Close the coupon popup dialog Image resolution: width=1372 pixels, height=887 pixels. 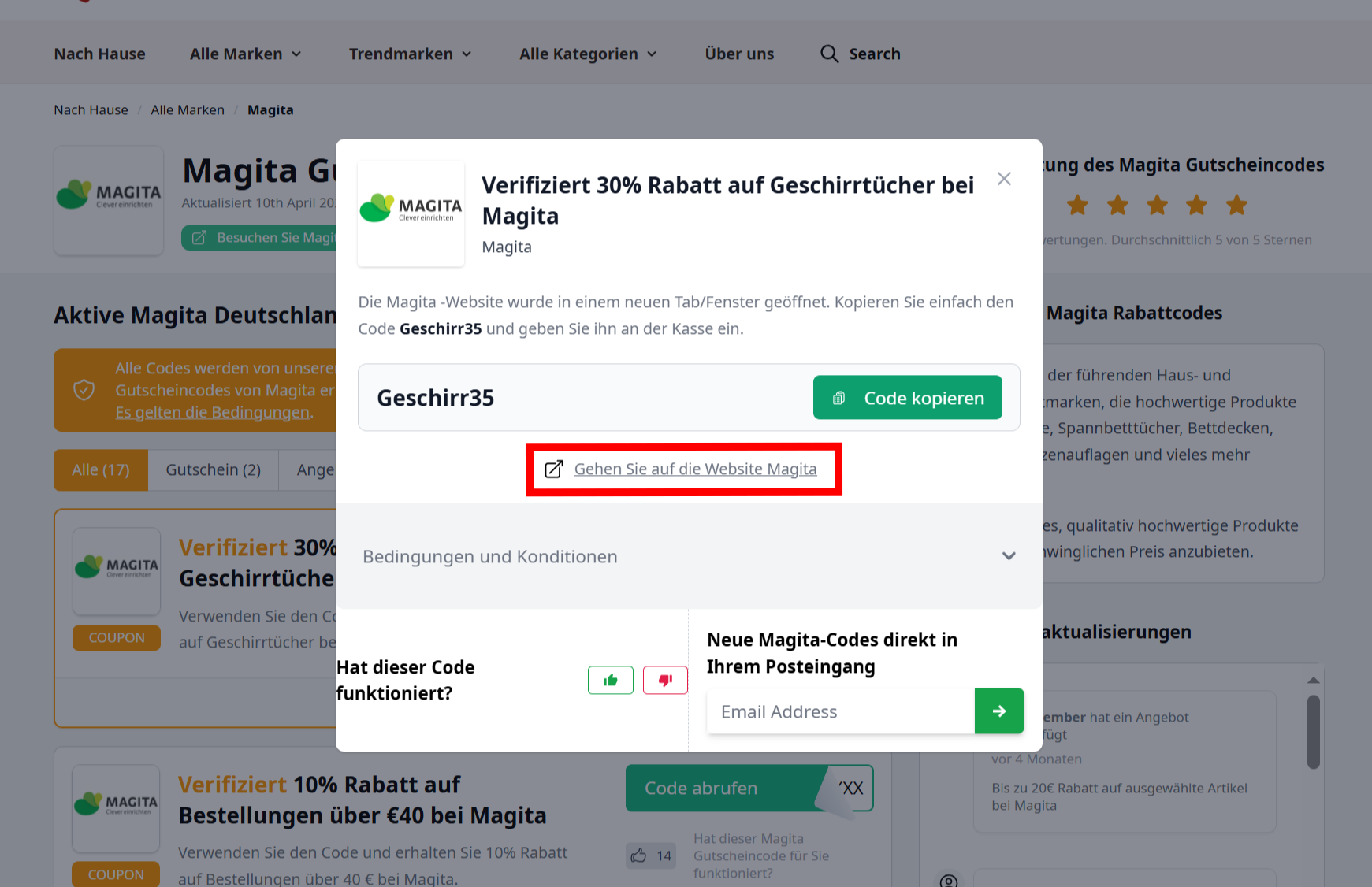pos(1004,179)
